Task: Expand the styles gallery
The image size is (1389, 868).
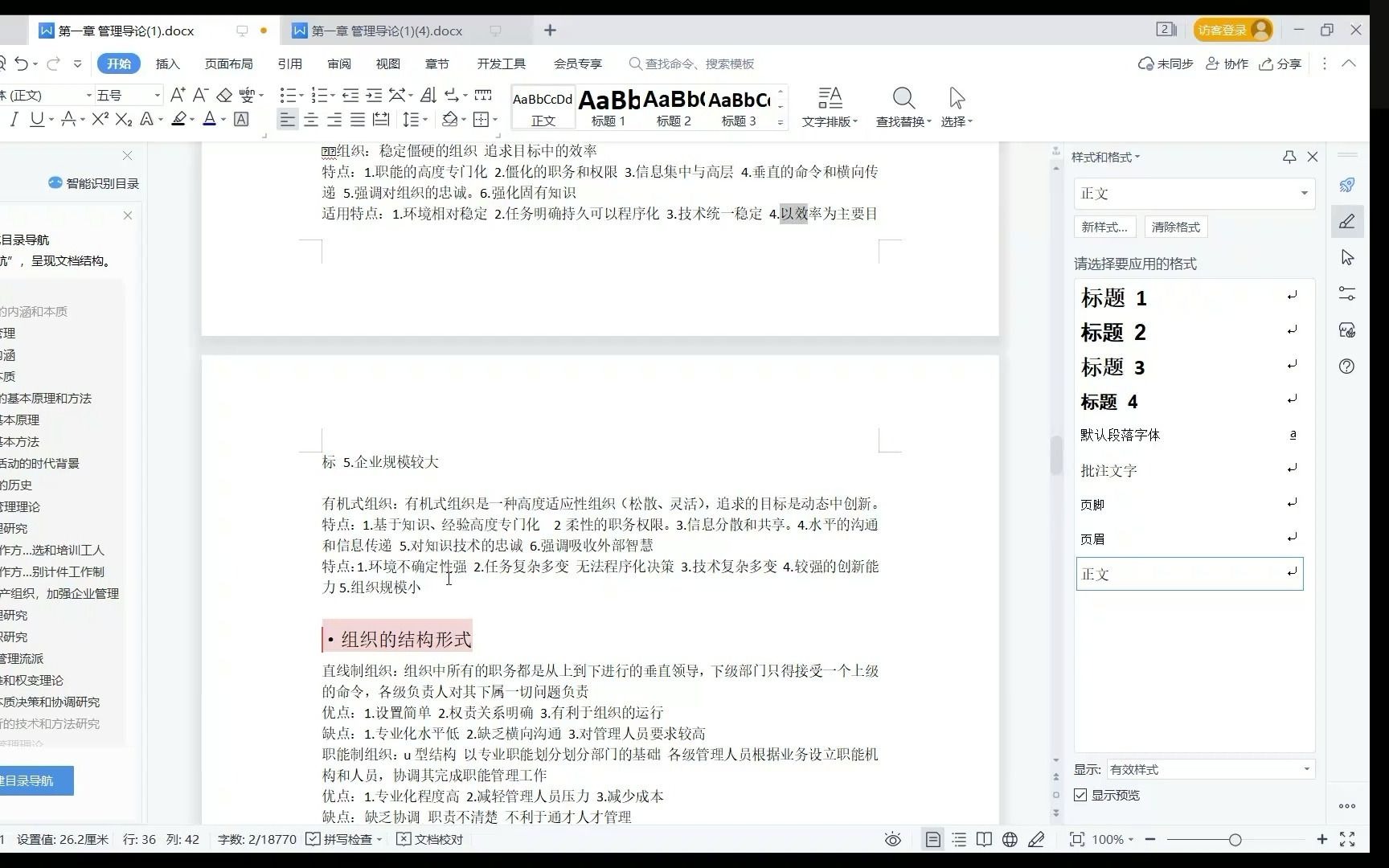Action: (x=780, y=122)
